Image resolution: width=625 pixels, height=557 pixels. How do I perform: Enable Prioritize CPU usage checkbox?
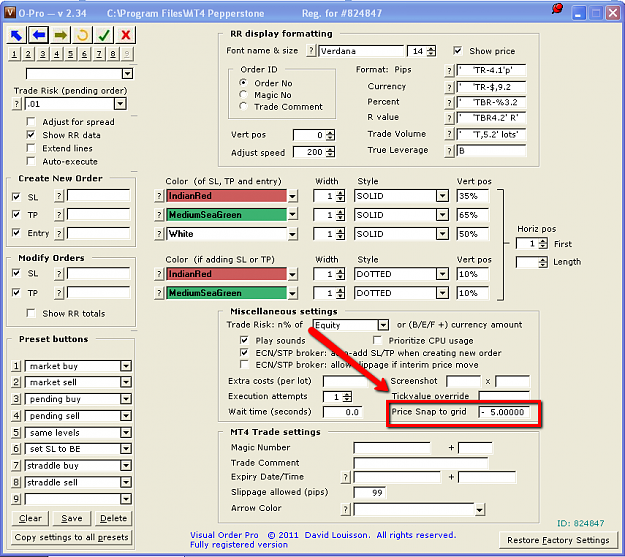[377, 340]
